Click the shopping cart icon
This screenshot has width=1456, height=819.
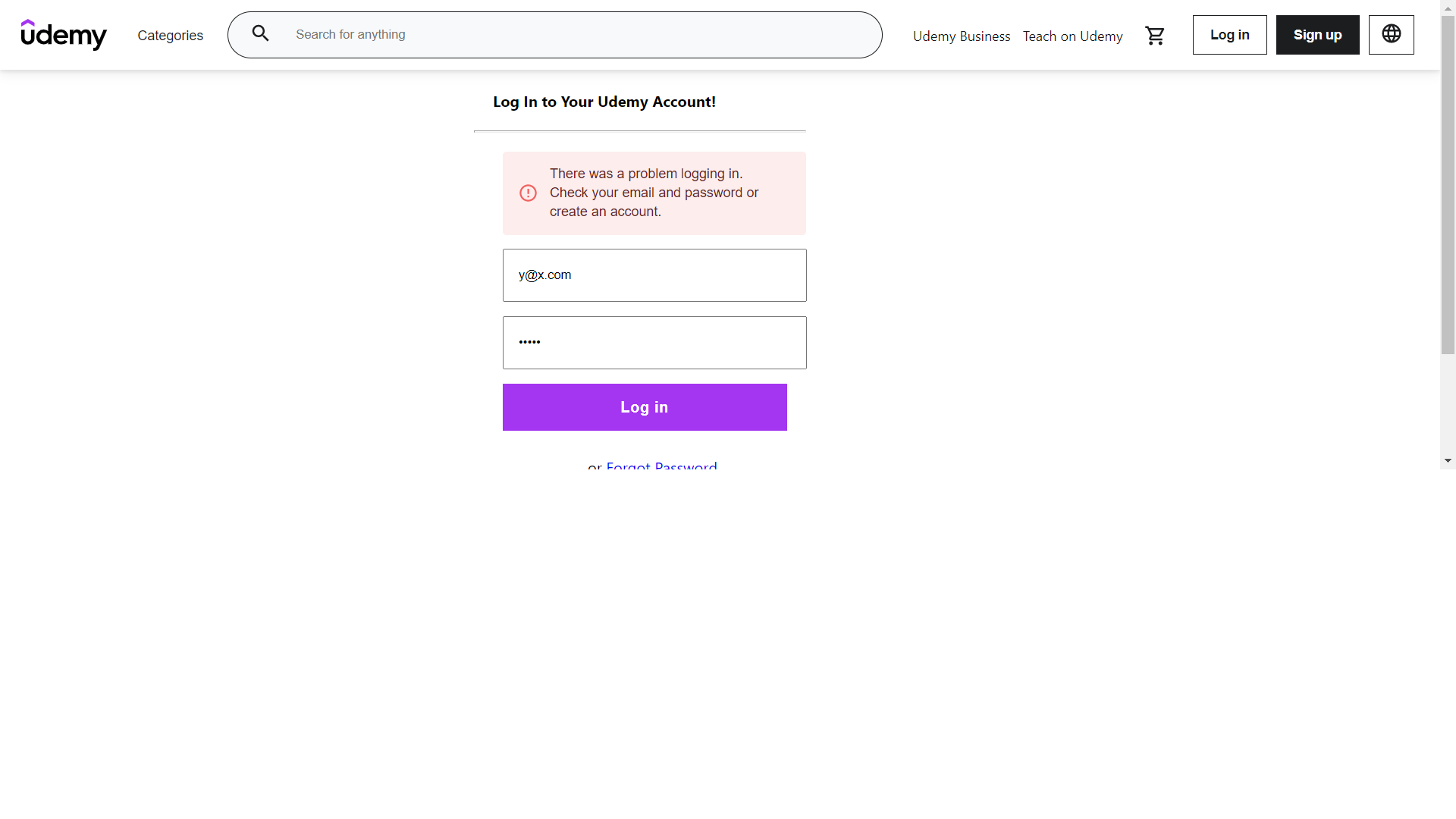pyautogui.click(x=1155, y=35)
